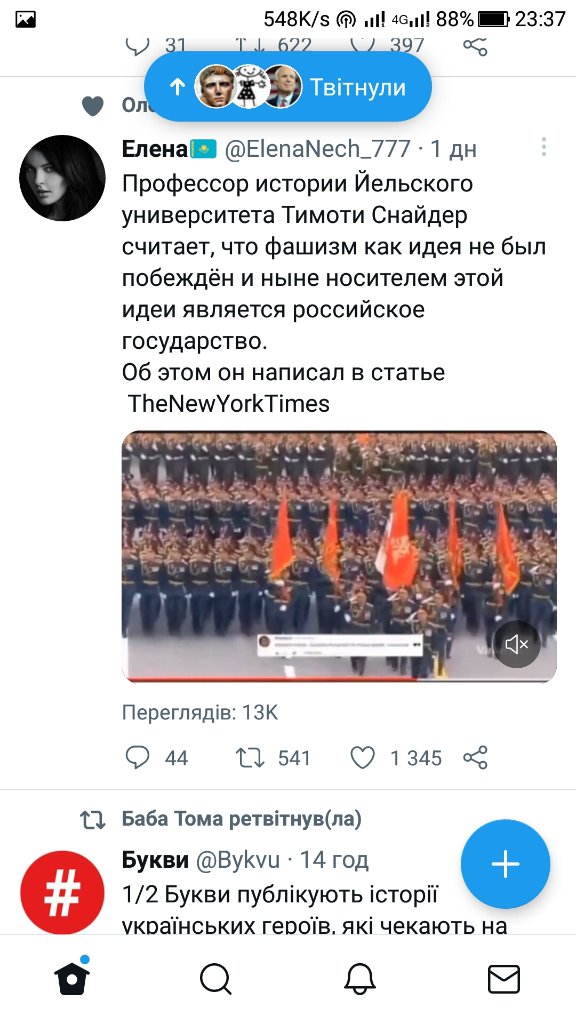This screenshot has height=1024, width=576.
Task: Seek using the video red progress bar
Action: tap(339, 679)
